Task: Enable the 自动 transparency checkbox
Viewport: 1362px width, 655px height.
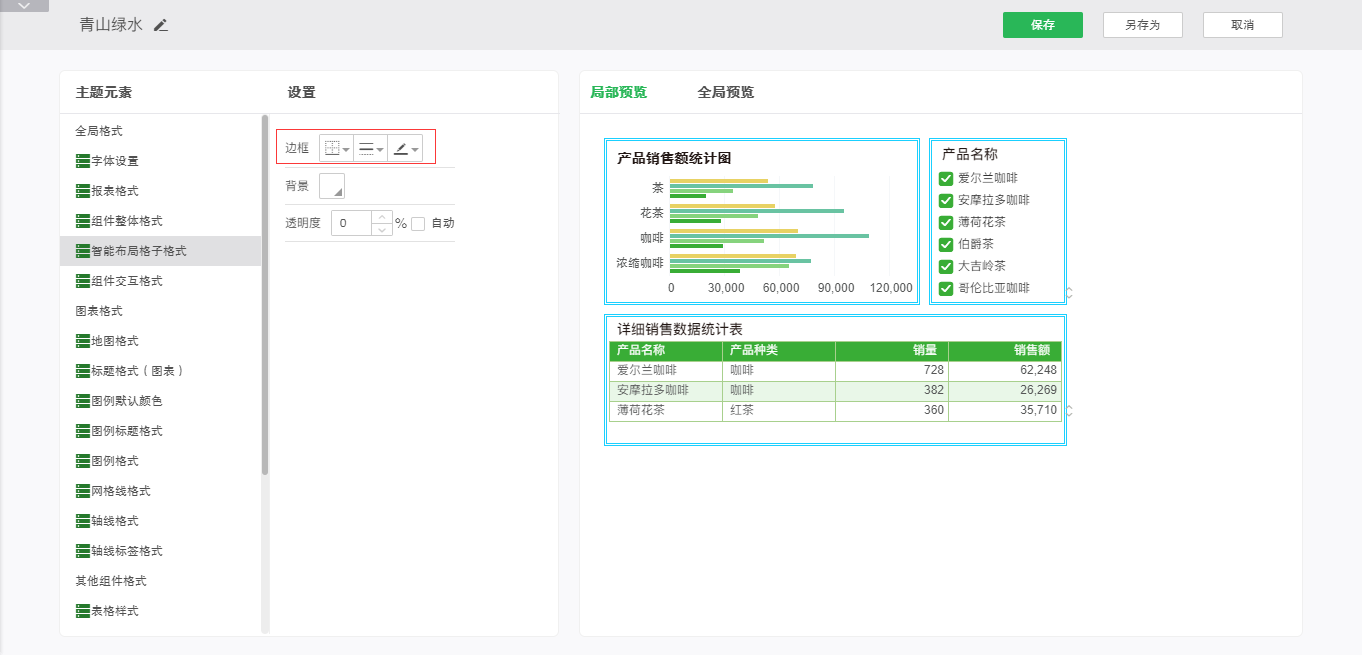Action: point(418,223)
